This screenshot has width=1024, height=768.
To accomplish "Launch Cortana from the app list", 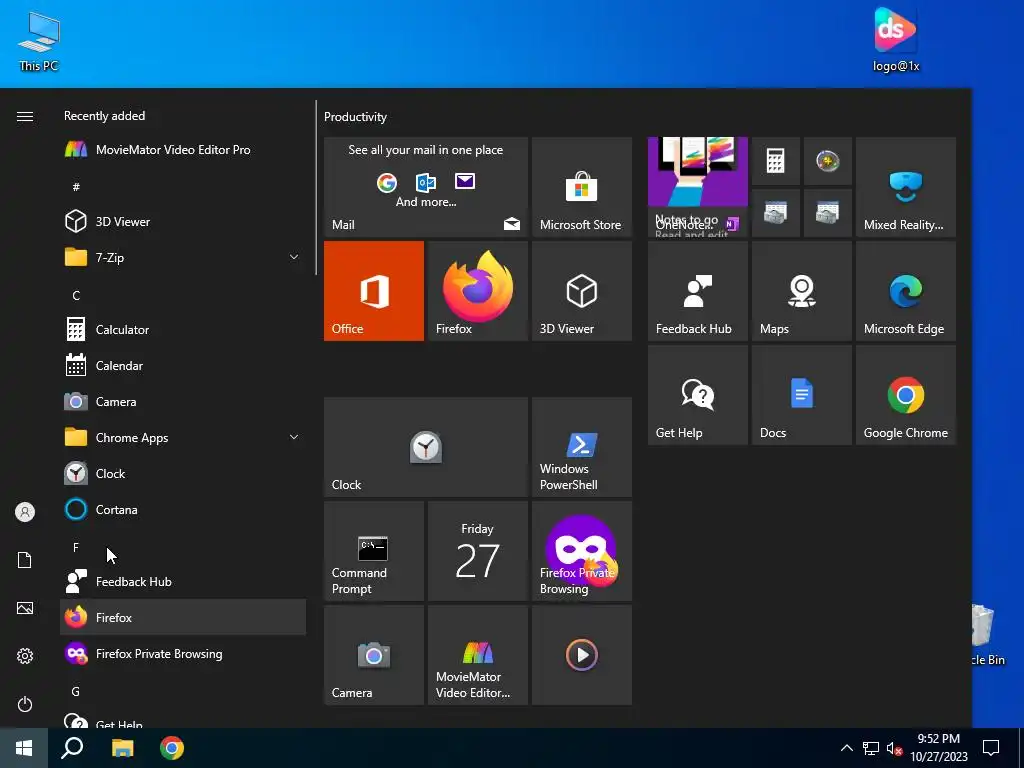I will (183, 509).
